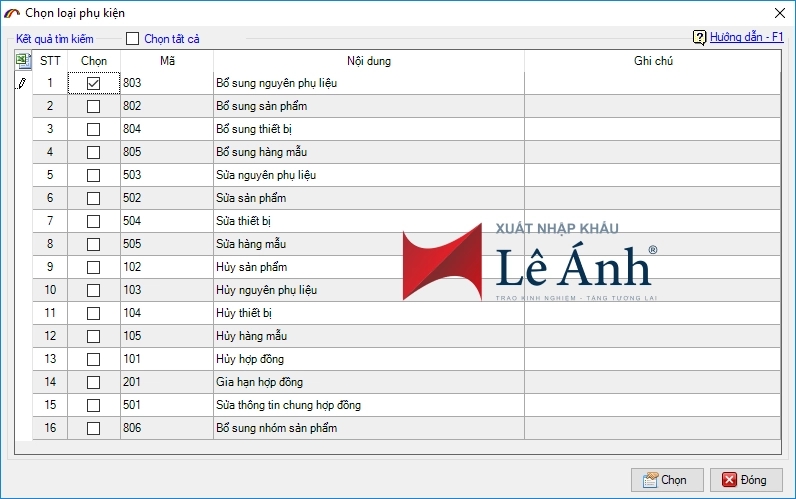Screen dimensions: 796x499
Task: Click the Ghi chú column header
Action: (x=652, y=61)
